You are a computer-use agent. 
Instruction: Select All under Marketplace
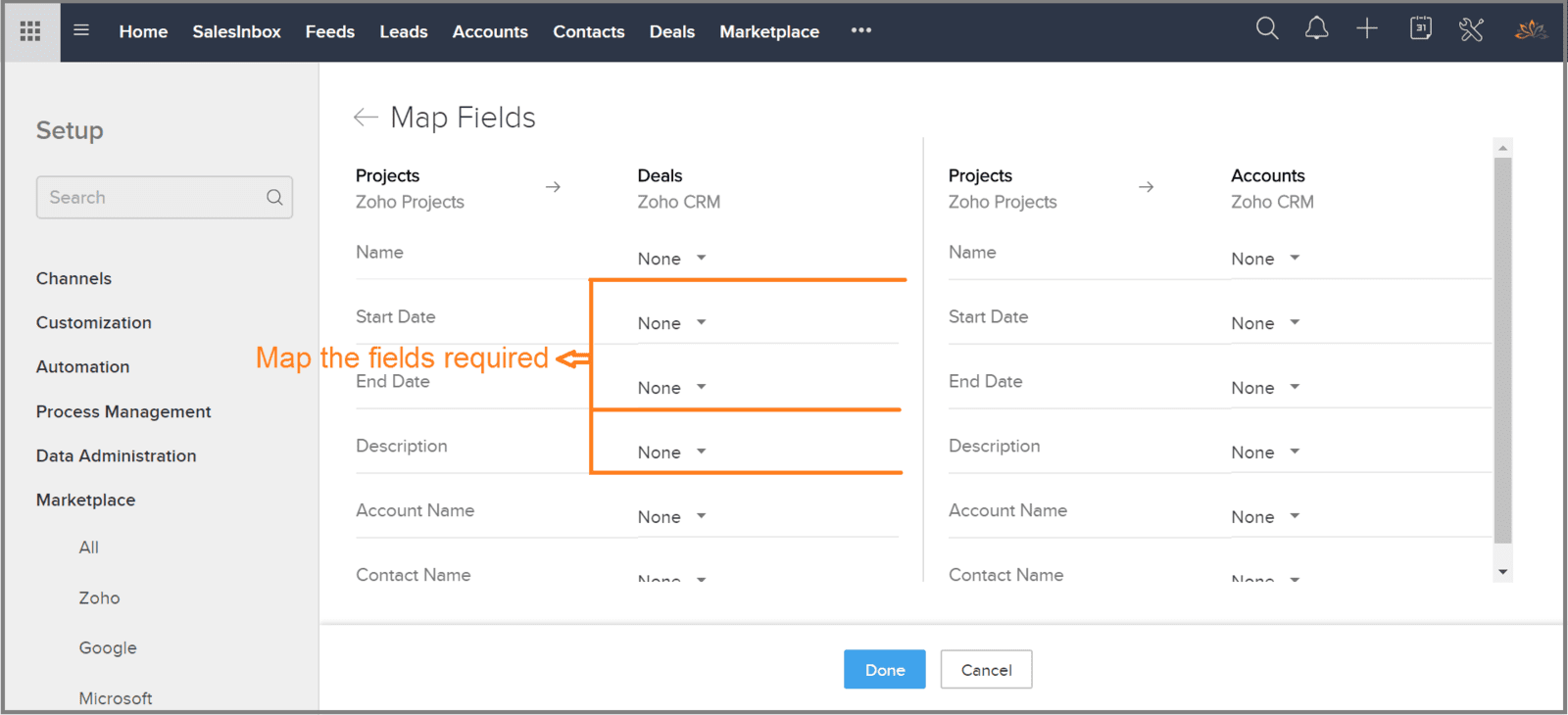(x=88, y=548)
